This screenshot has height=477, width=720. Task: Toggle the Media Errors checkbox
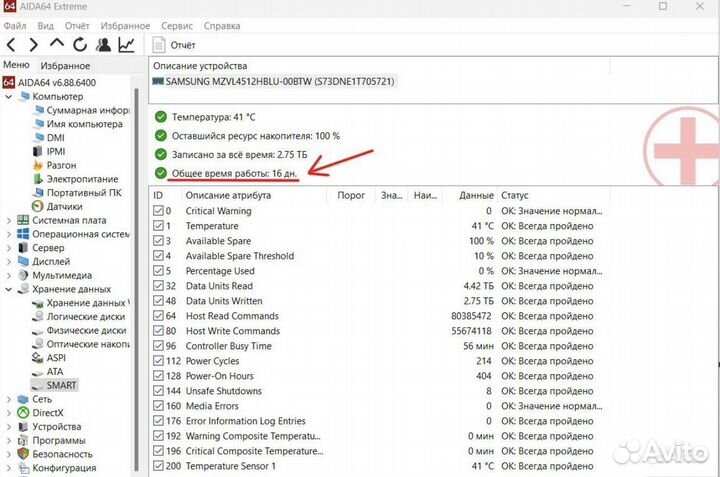pyautogui.click(x=158, y=406)
